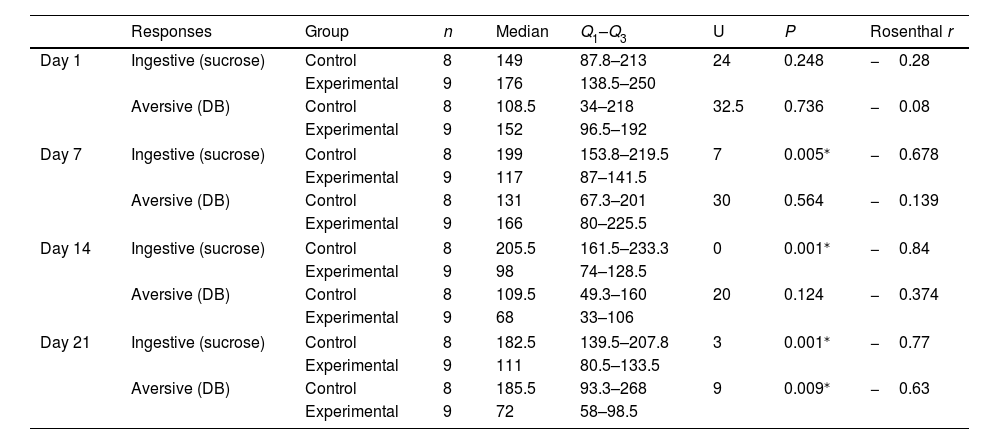Select the P value 0.005* cell
This screenshot has width=1000, height=444.
tap(806, 155)
